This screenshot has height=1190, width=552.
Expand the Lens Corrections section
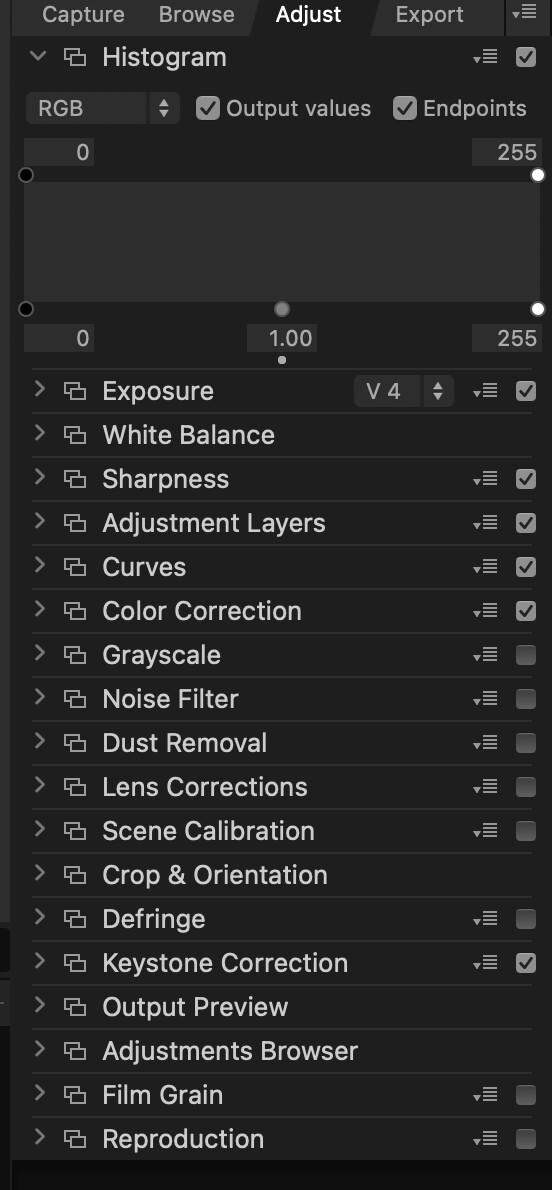click(x=40, y=786)
